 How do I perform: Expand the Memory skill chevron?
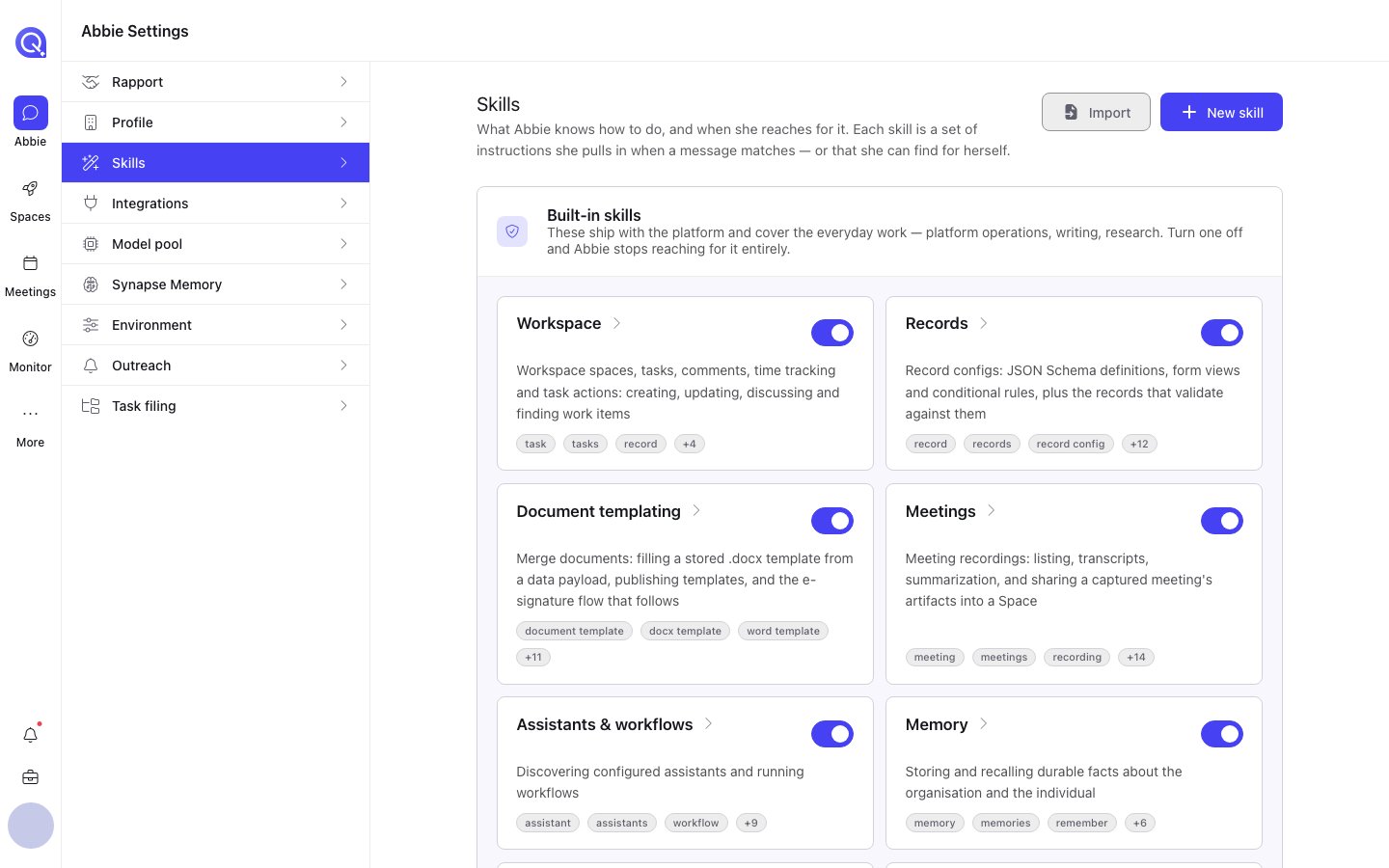pos(984,723)
